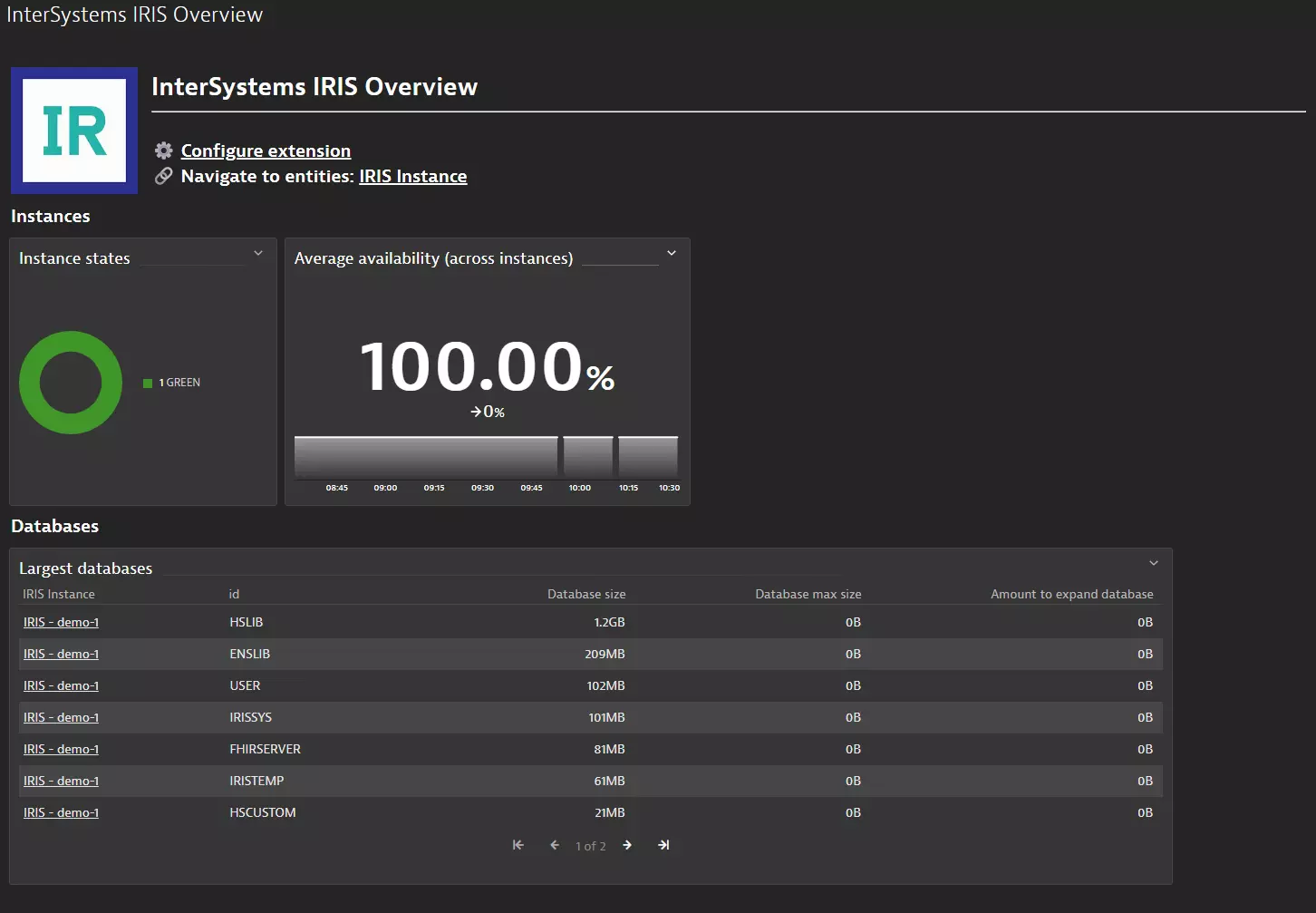Collapse the Instance states panel
Screen dimensions: 1316x913
click(x=258, y=253)
